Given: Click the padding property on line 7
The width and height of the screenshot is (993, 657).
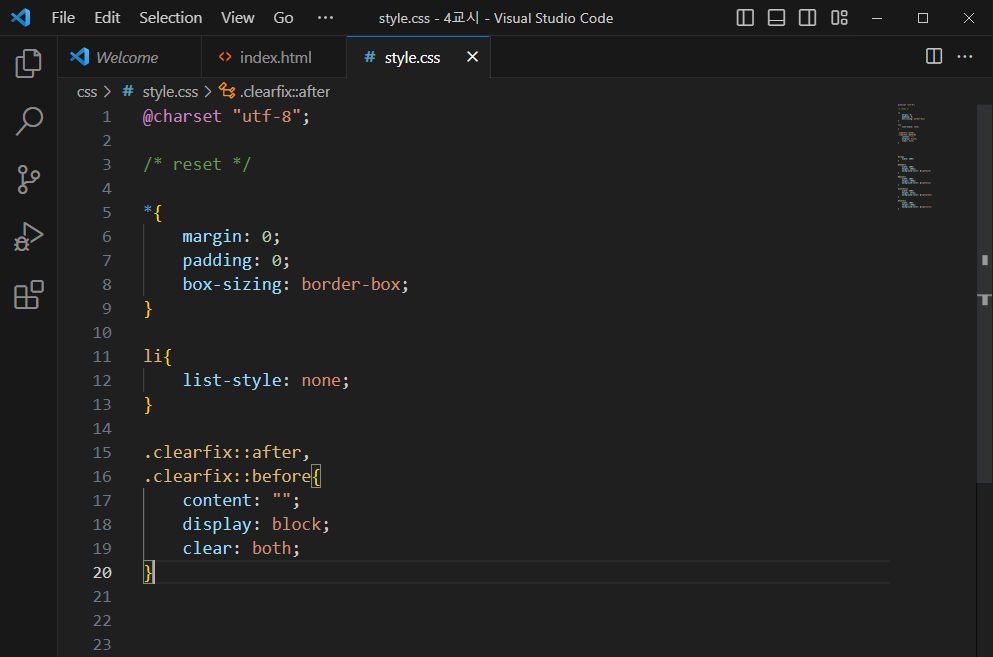Looking at the screenshot, I should tap(217, 261).
